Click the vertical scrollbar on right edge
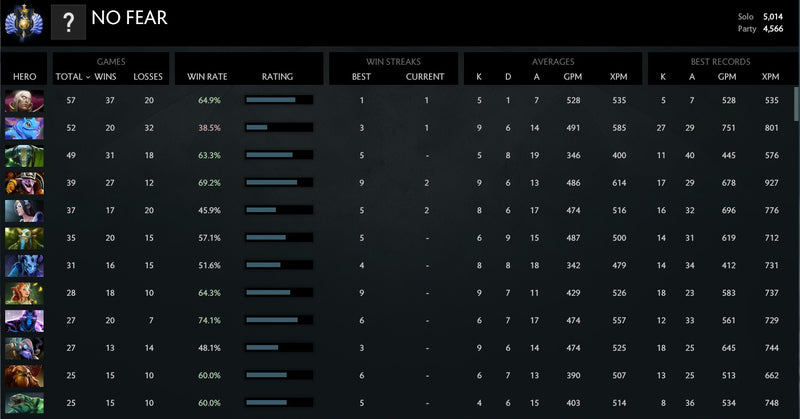Viewport: 800px width, 419px height. pos(796,105)
